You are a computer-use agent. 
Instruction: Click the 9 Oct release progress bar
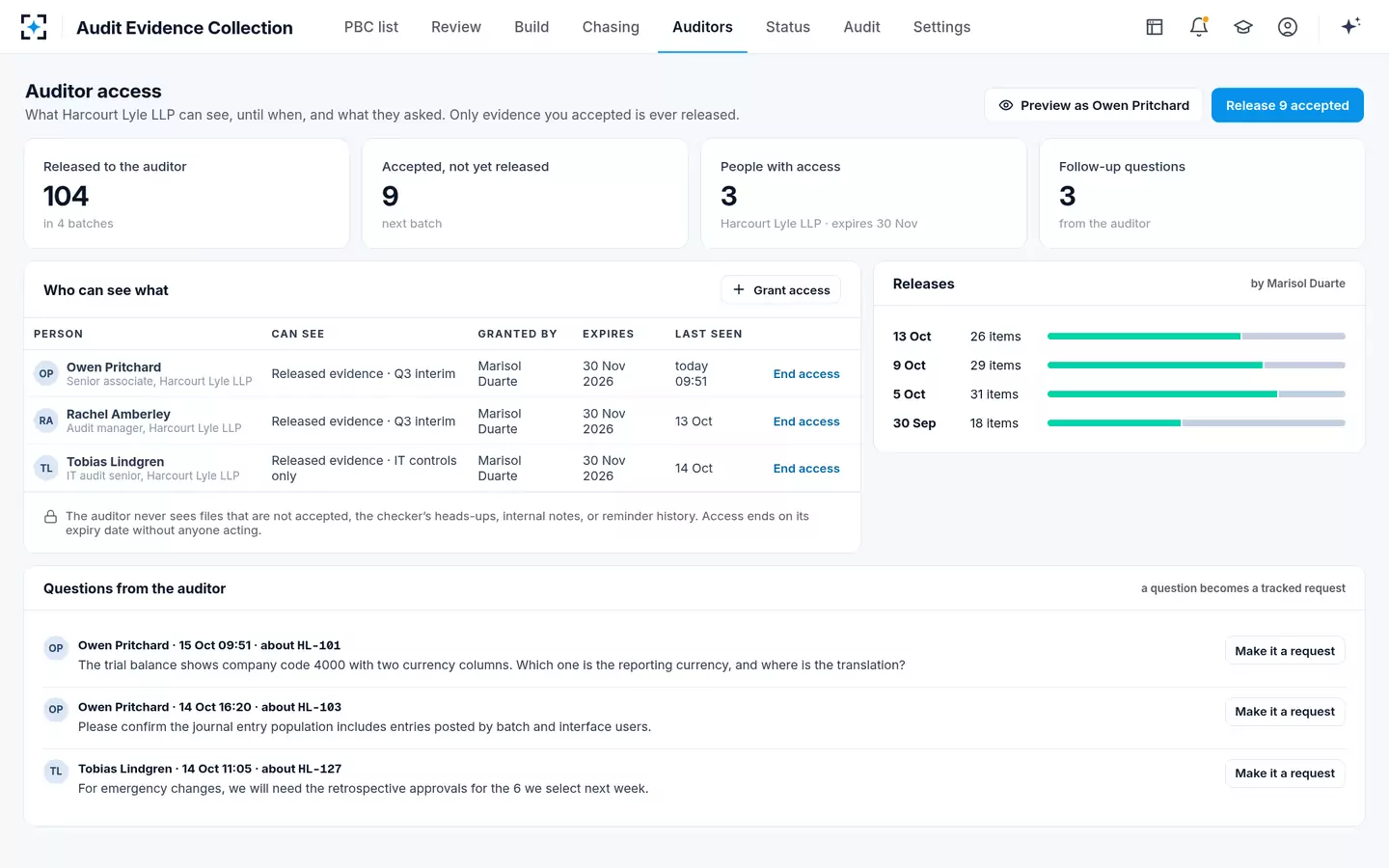point(1196,366)
